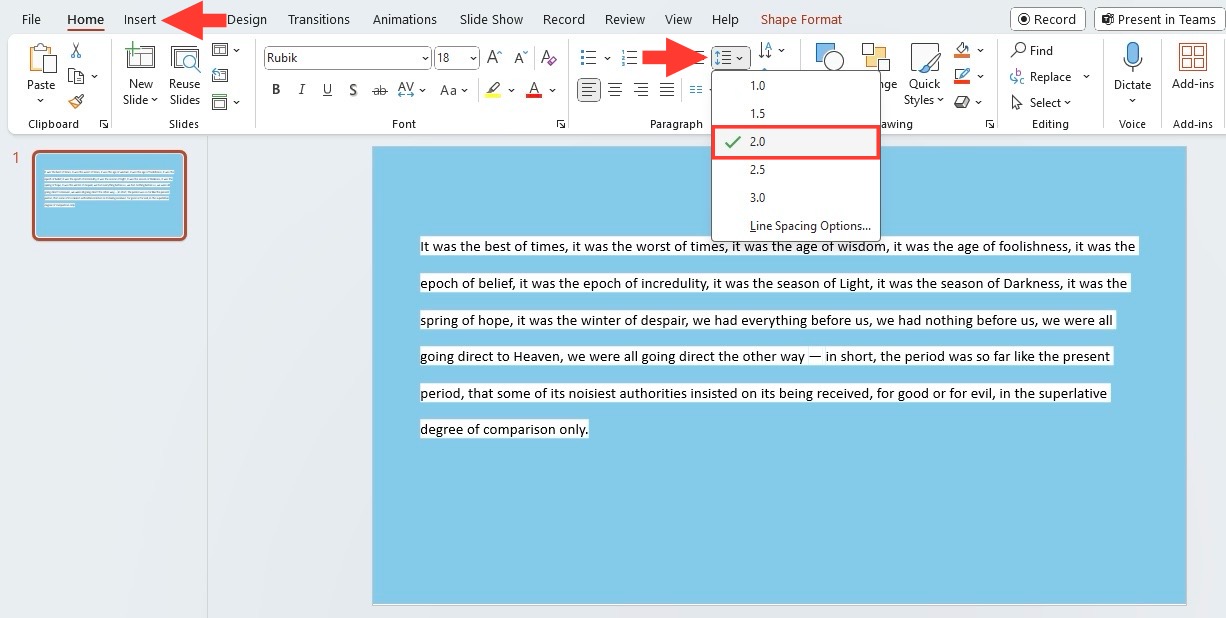Screen dimensions: 1226x618
Task: Expand the Replace dropdown arrow
Action: [1086, 77]
